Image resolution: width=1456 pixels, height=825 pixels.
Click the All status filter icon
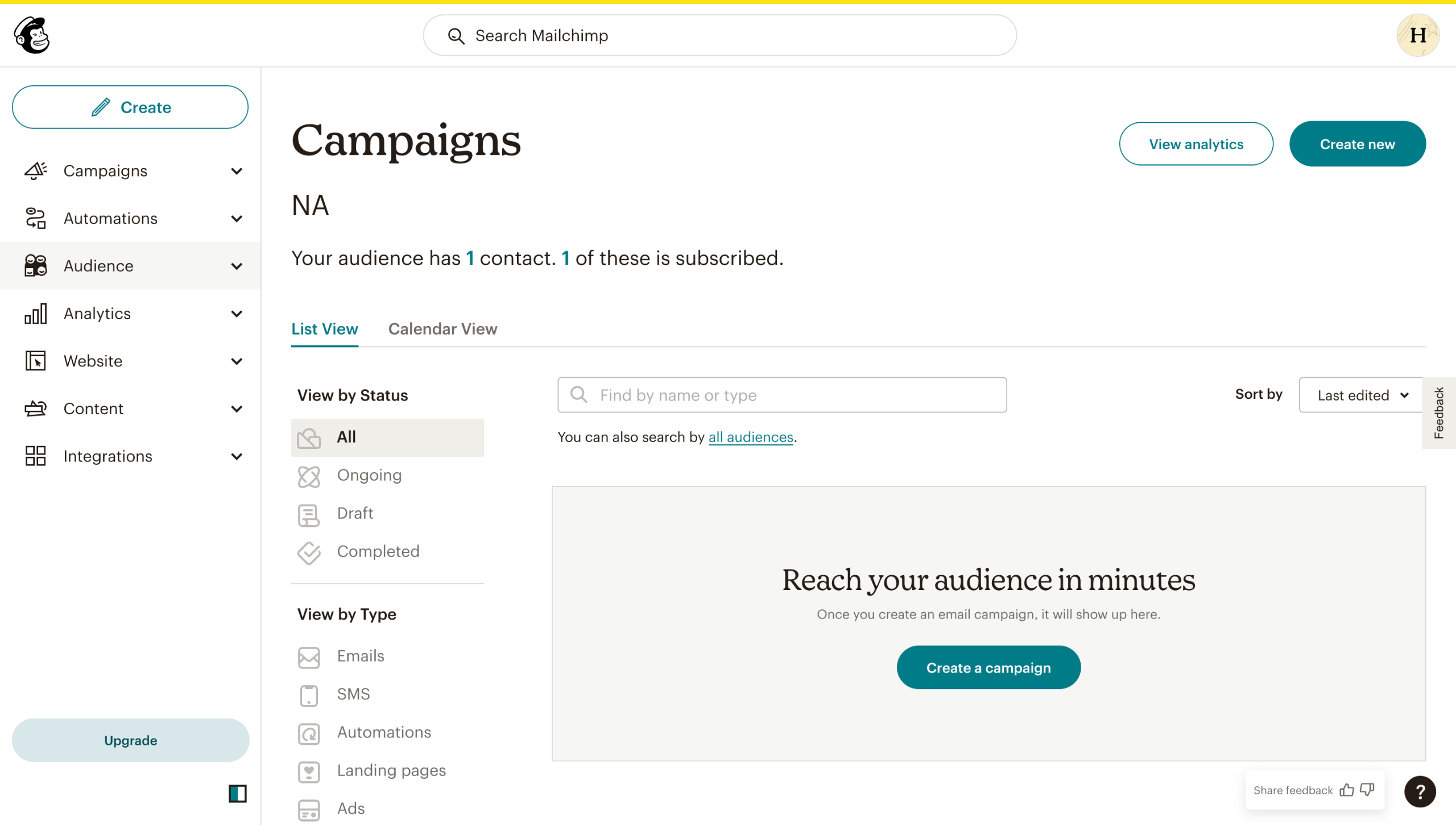pyautogui.click(x=309, y=438)
